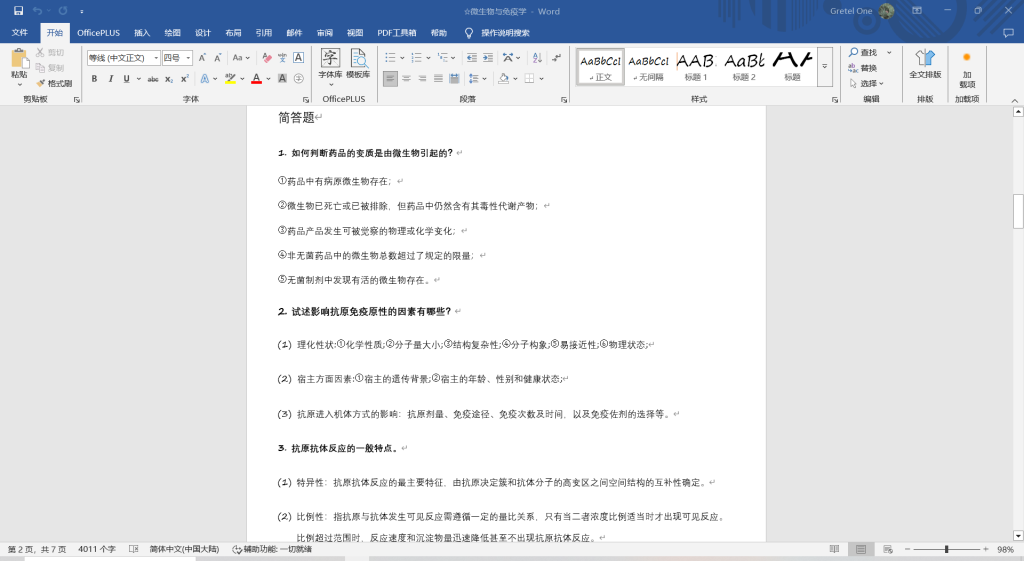1024x561 pixels.
Task: Click the Clear Formatting eraser icon
Action: pyautogui.click(x=266, y=57)
